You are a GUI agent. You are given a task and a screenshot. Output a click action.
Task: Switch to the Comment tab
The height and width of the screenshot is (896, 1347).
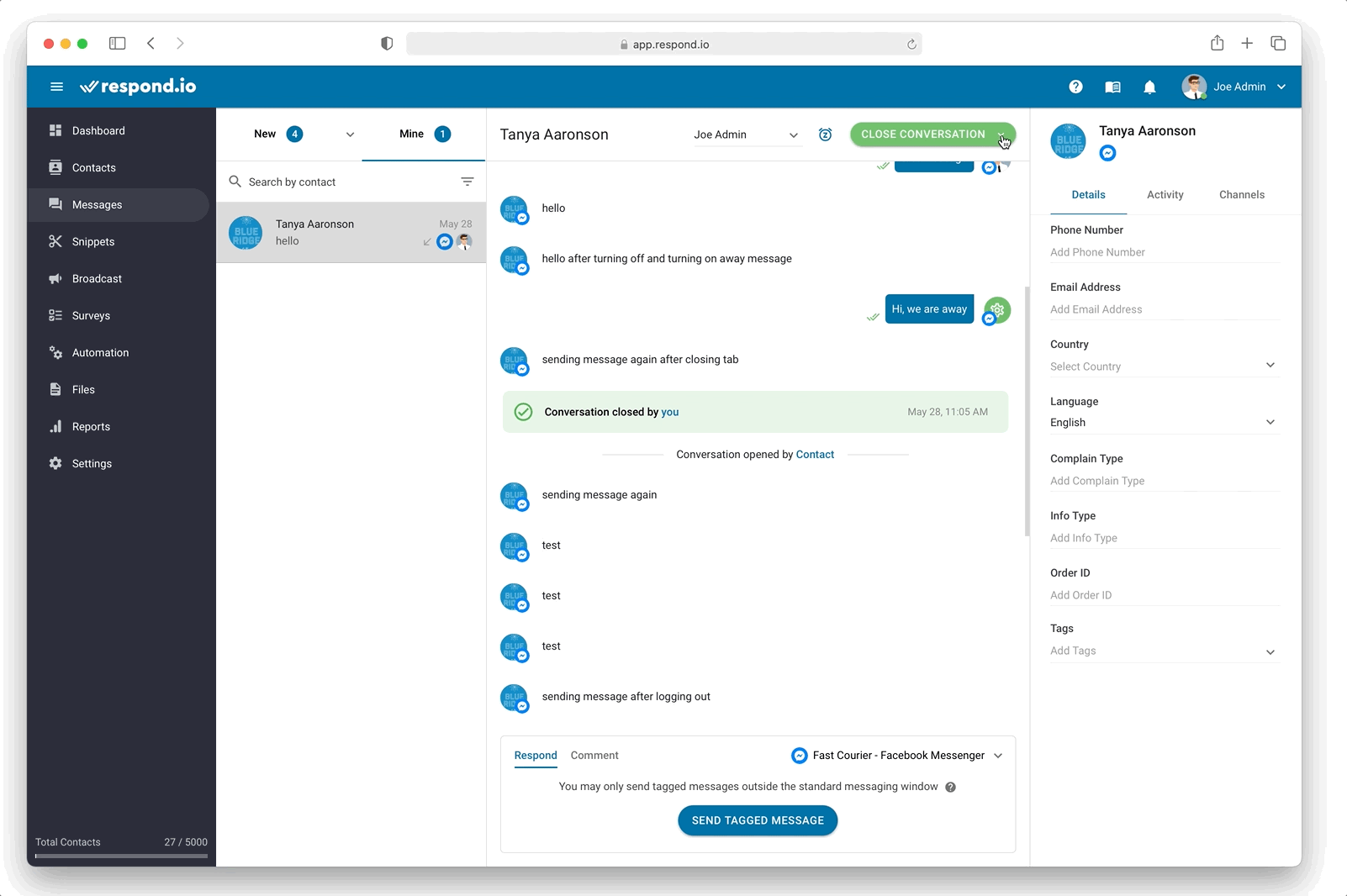coord(594,755)
